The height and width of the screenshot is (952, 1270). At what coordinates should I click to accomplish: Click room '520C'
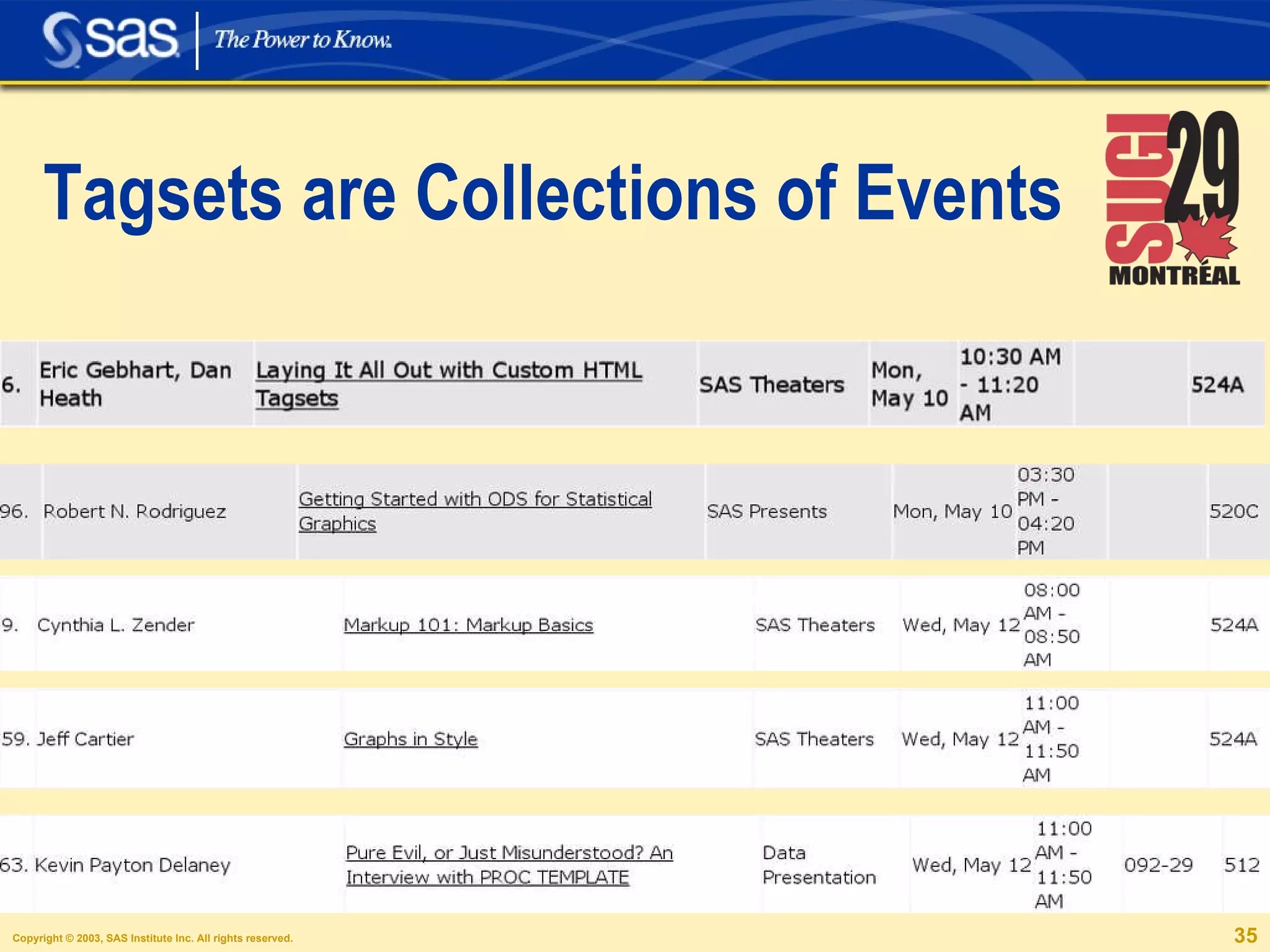coord(1234,511)
